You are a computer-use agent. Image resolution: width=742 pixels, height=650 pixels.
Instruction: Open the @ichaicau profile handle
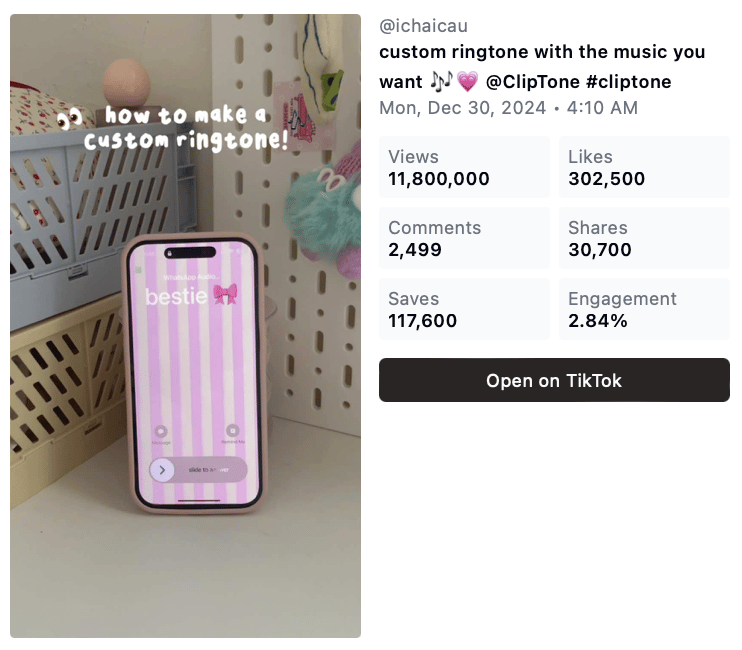424,26
